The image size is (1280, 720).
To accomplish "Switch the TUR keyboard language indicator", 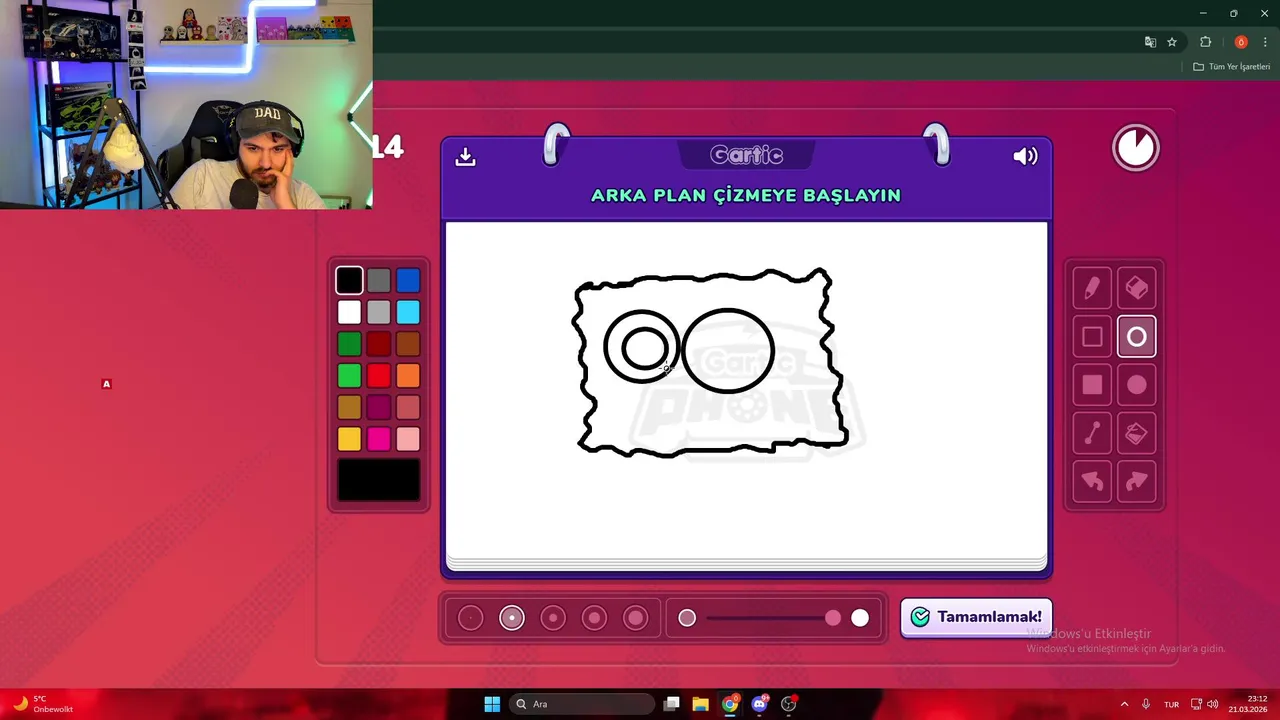I will [1171, 704].
